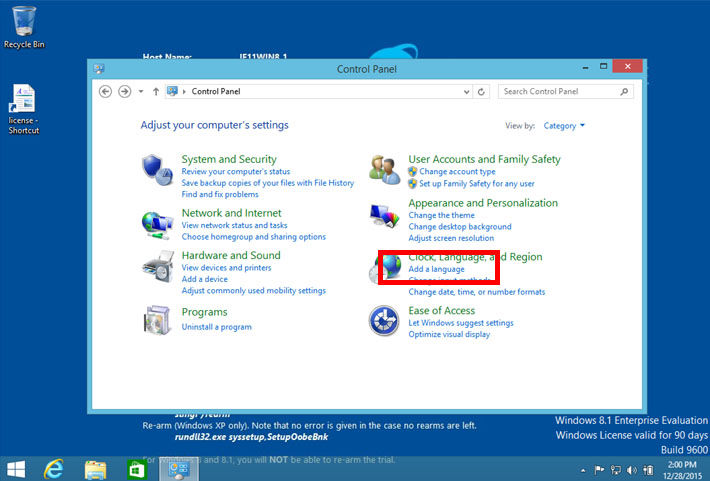Click inside the Search Control Panel box
This screenshot has width=710, height=481.
coord(560,91)
